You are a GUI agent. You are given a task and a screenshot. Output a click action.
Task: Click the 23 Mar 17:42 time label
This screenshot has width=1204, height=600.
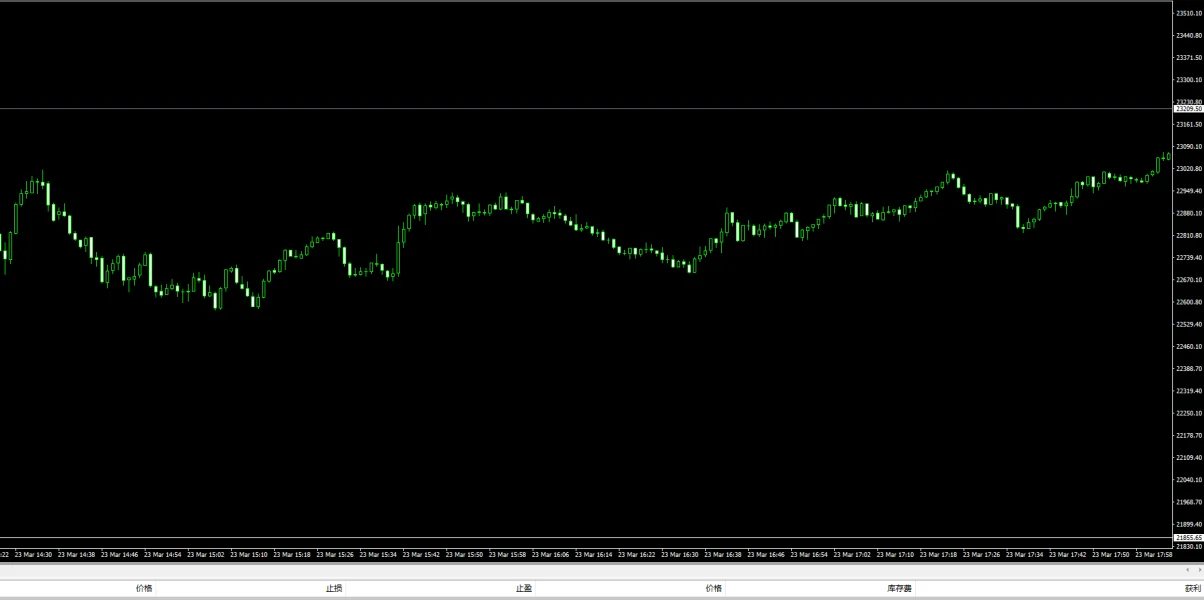pos(1067,554)
